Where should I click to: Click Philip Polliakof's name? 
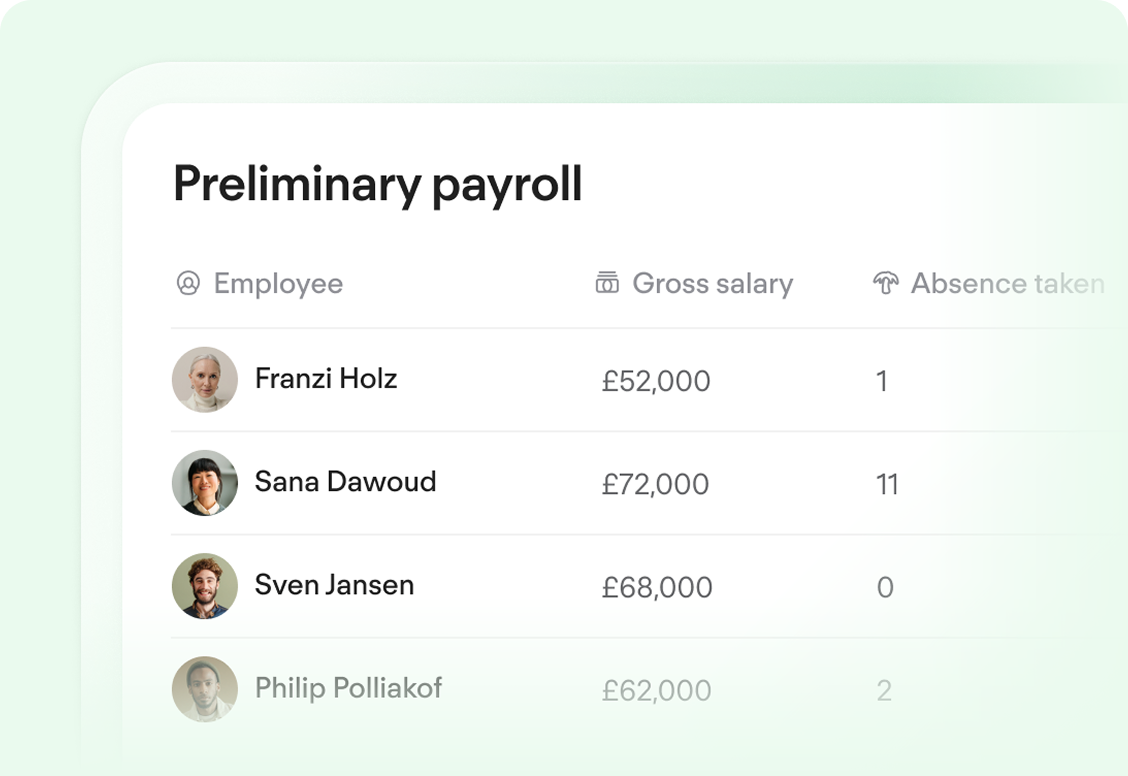coord(349,689)
